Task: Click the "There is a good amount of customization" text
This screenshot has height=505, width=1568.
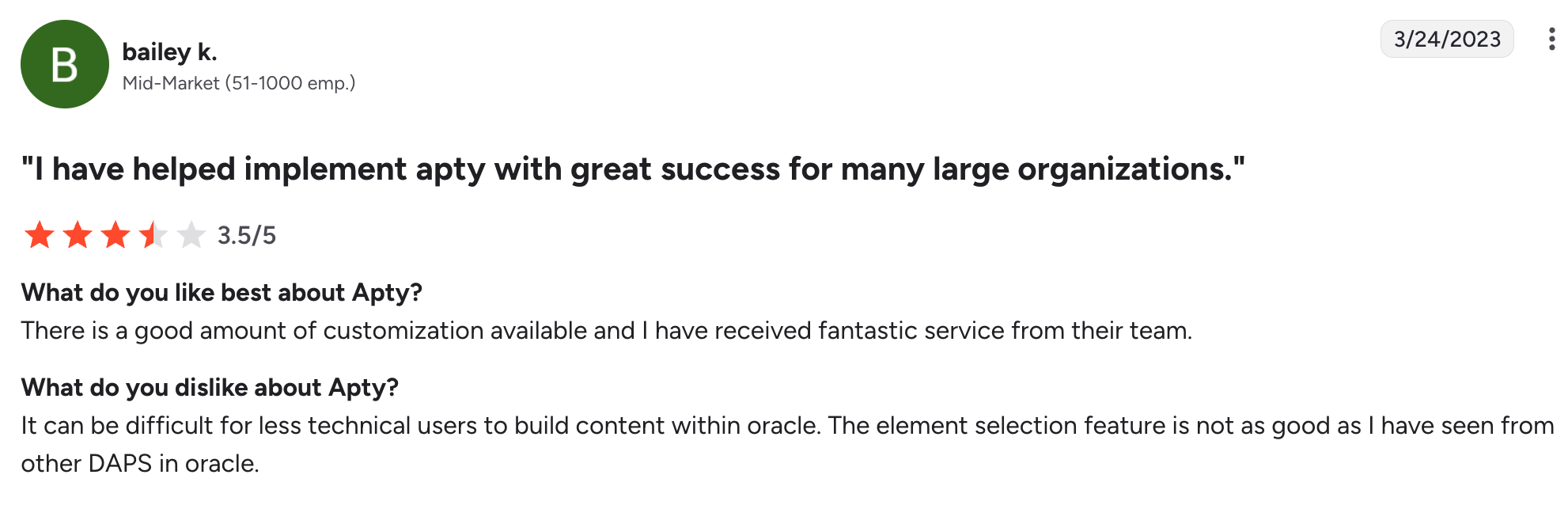Action: click(x=253, y=331)
